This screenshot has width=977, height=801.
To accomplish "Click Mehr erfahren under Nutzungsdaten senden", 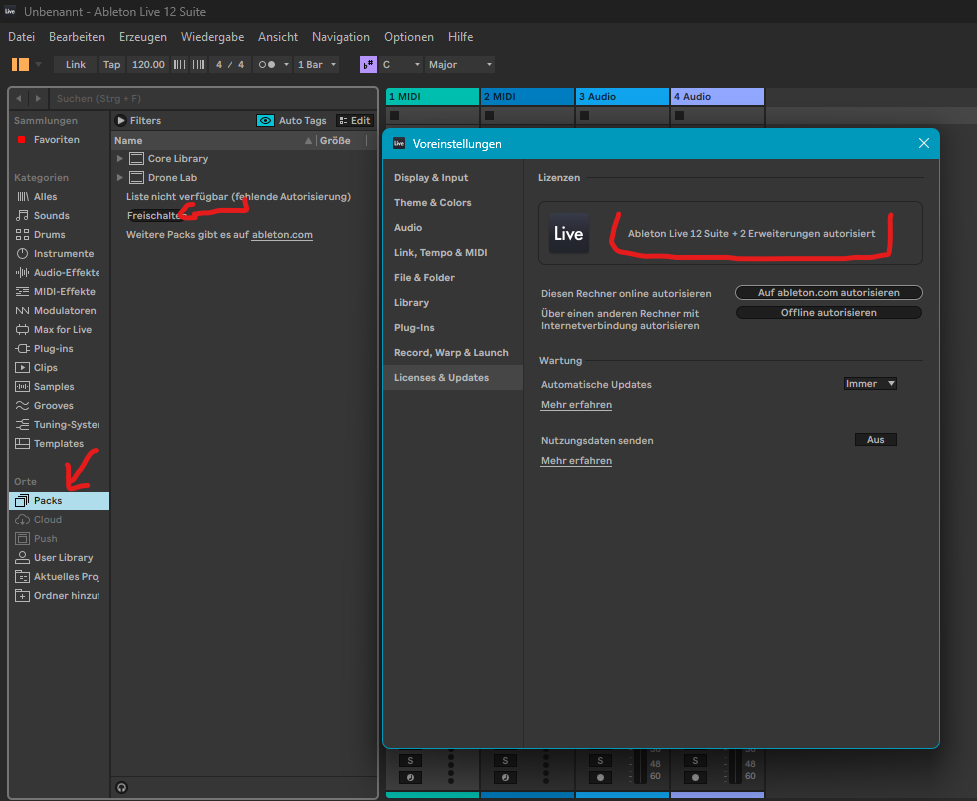I will point(576,461).
